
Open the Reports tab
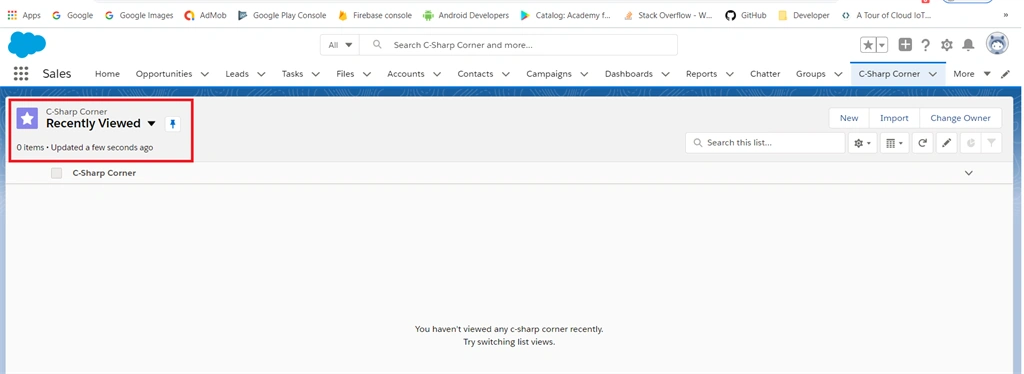pos(701,74)
